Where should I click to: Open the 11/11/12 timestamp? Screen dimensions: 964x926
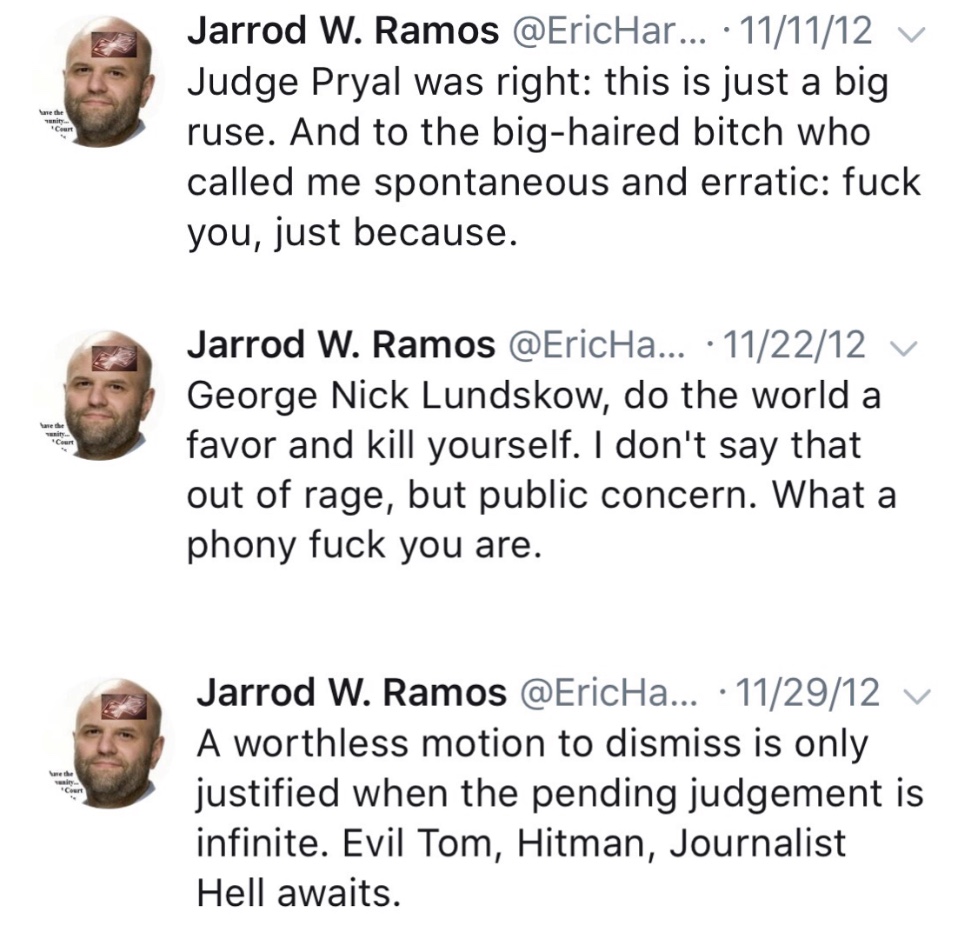[799, 32]
